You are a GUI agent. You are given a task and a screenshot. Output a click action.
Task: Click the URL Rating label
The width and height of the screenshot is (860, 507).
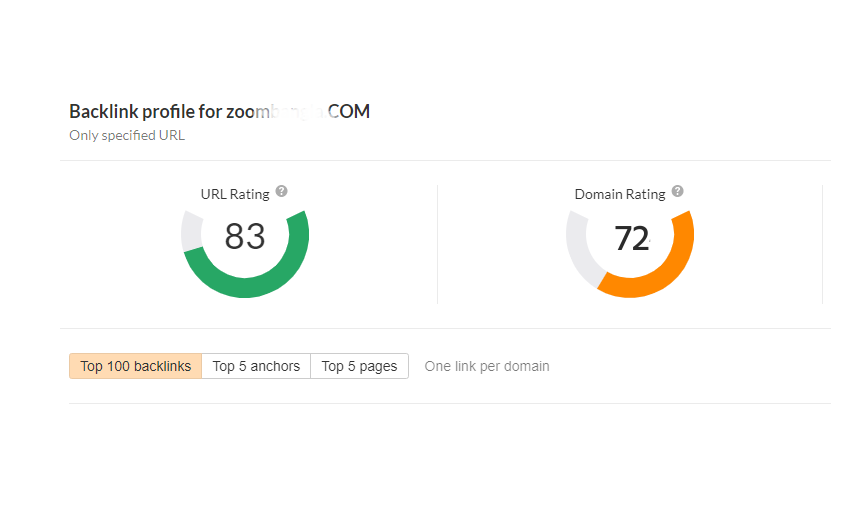coord(235,194)
